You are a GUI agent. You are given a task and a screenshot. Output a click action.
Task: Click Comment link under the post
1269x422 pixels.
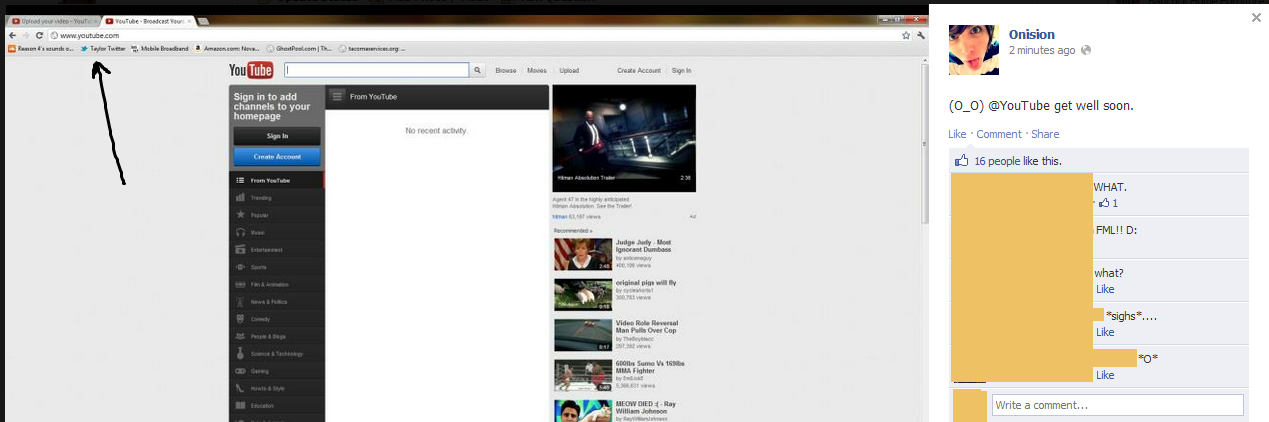(x=999, y=134)
